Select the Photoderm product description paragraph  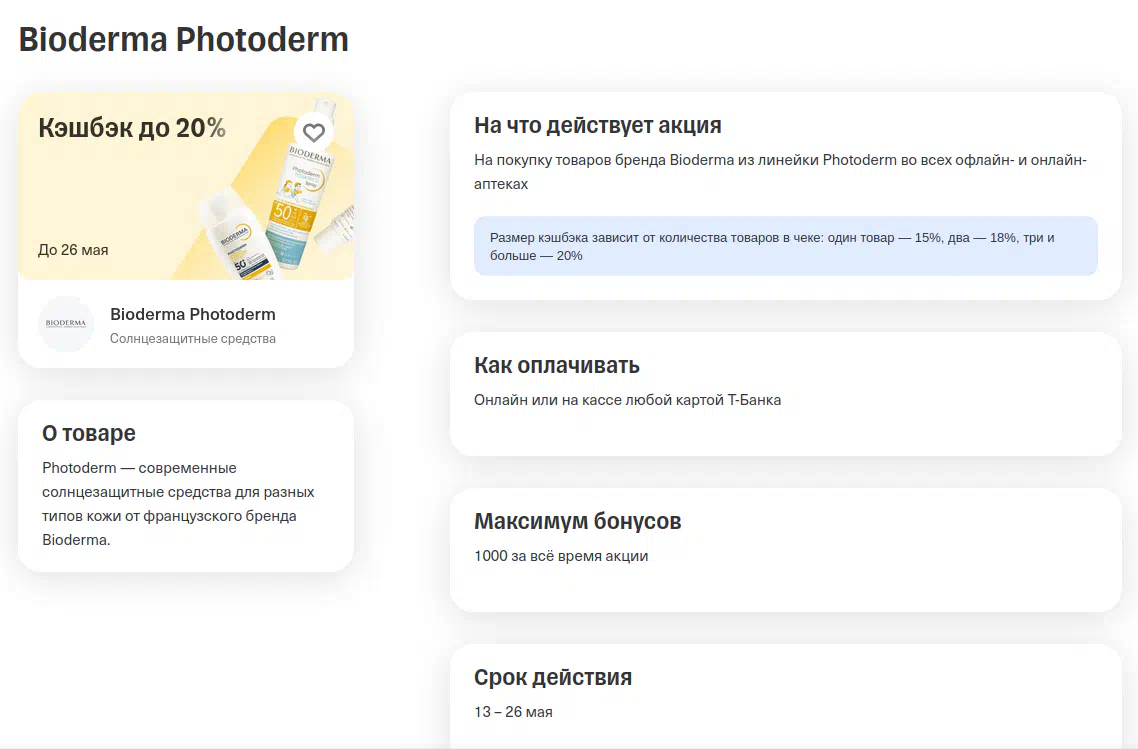click(x=179, y=504)
